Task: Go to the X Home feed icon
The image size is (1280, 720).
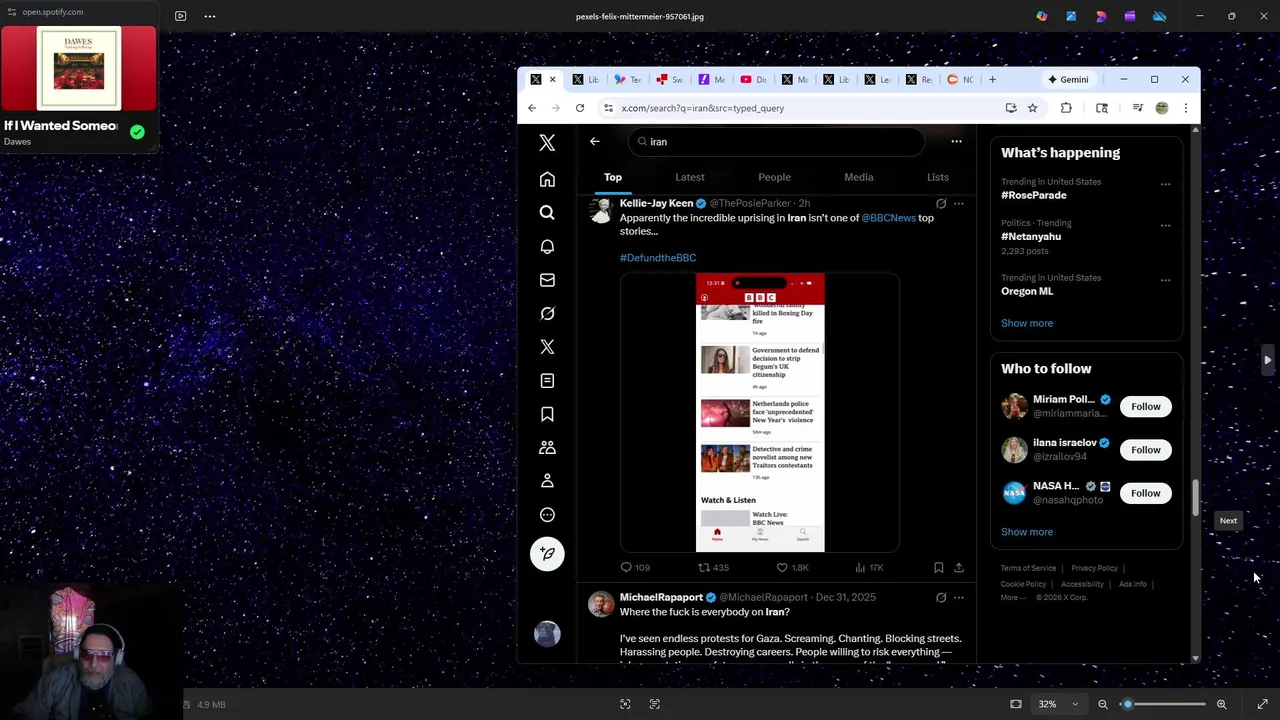Action: coord(547,179)
